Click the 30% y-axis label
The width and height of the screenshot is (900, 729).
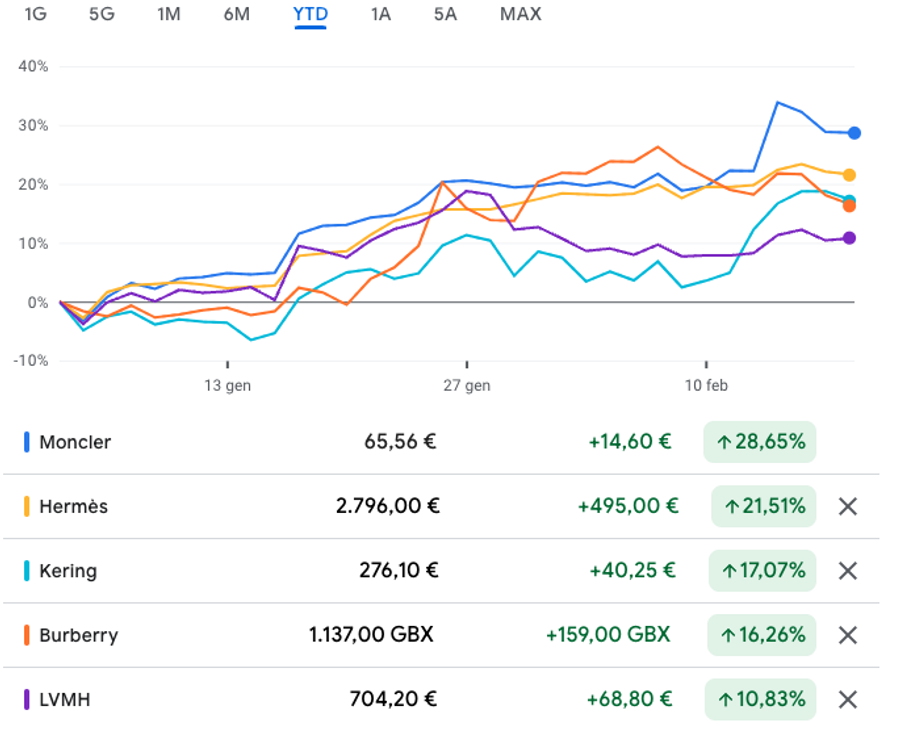[x=33, y=125]
